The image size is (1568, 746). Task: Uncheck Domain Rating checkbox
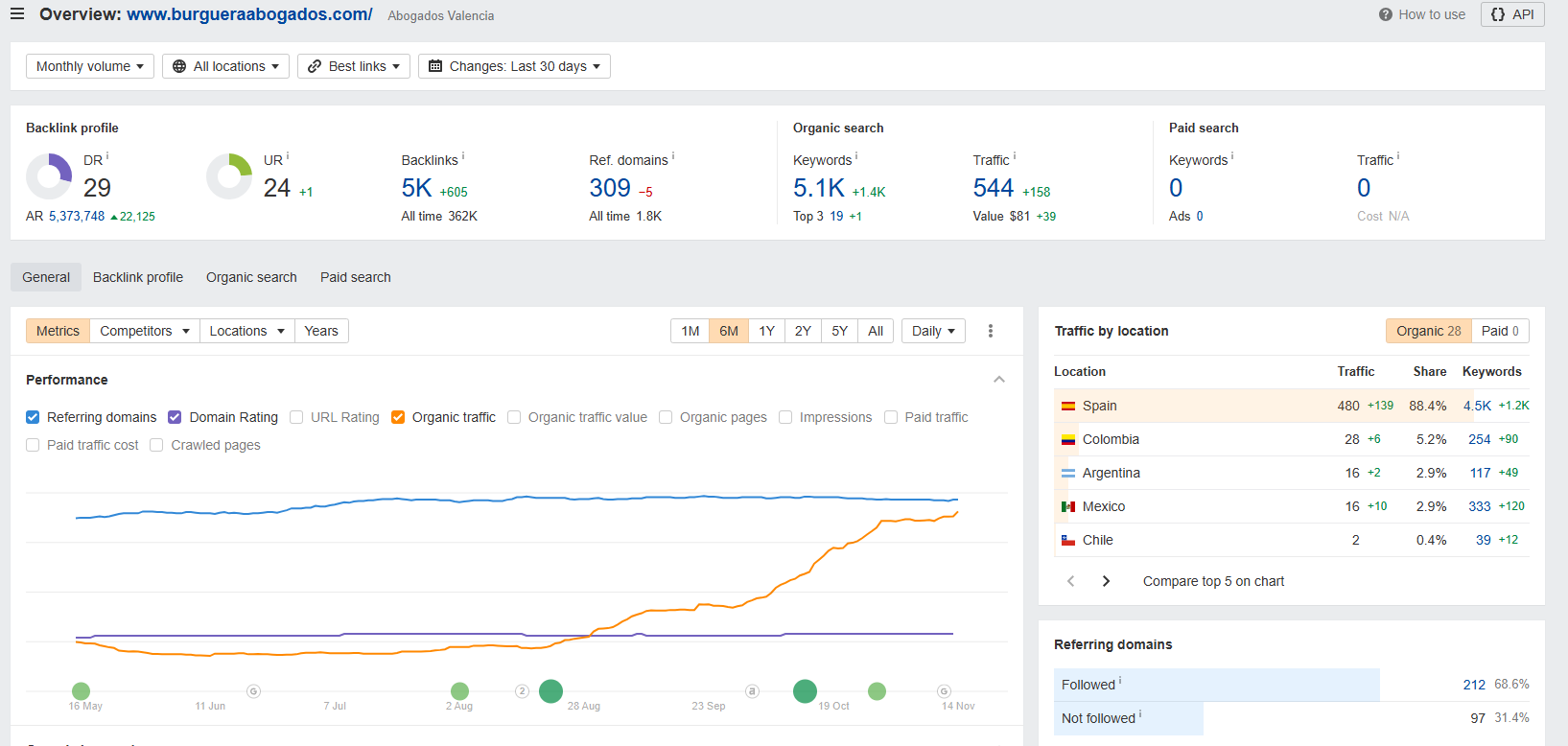(x=175, y=417)
